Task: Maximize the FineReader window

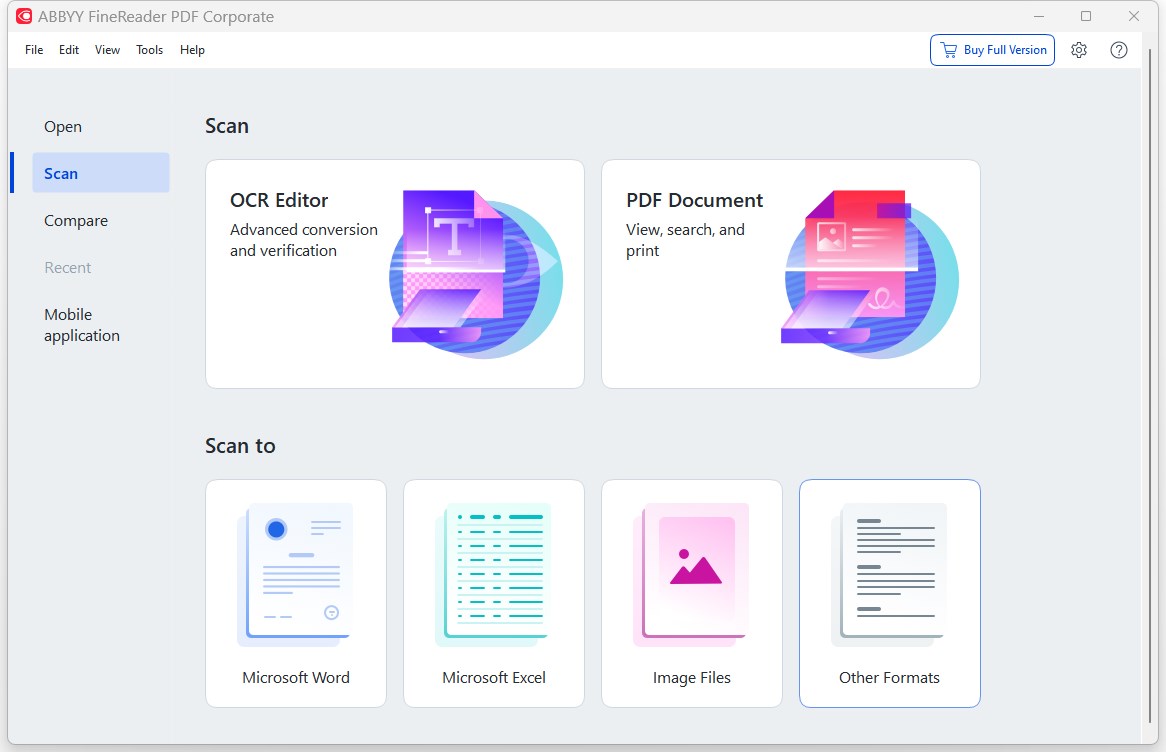Action: (x=1086, y=16)
